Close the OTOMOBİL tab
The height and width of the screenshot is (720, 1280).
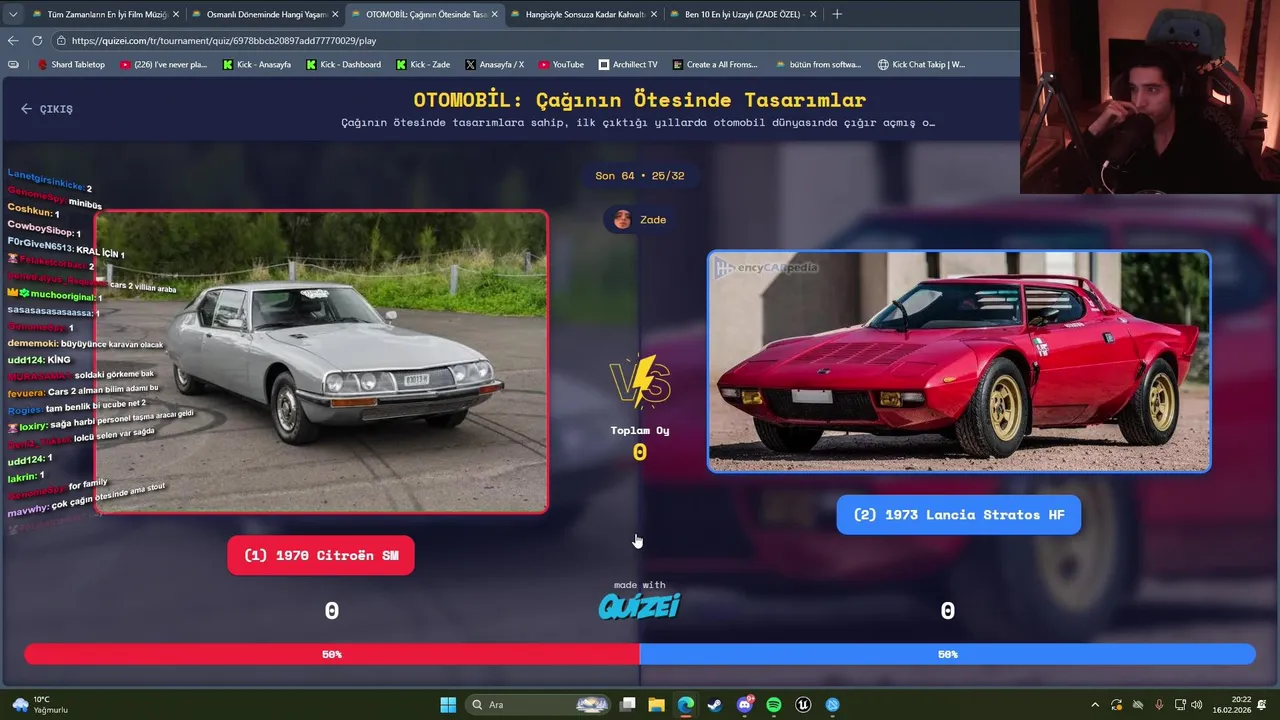tap(494, 14)
